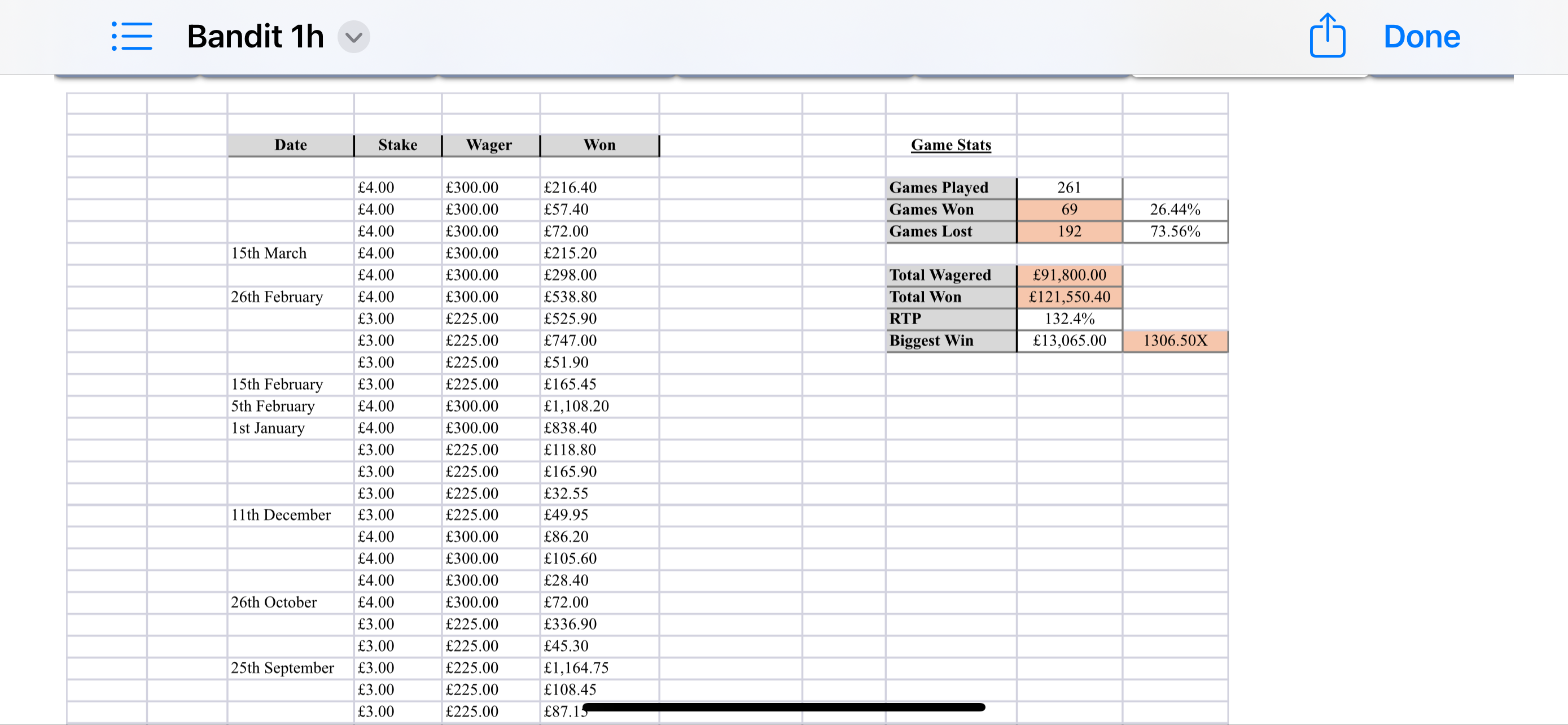1568x725 pixels.
Task: Select the 11th December date cell
Action: (x=290, y=515)
